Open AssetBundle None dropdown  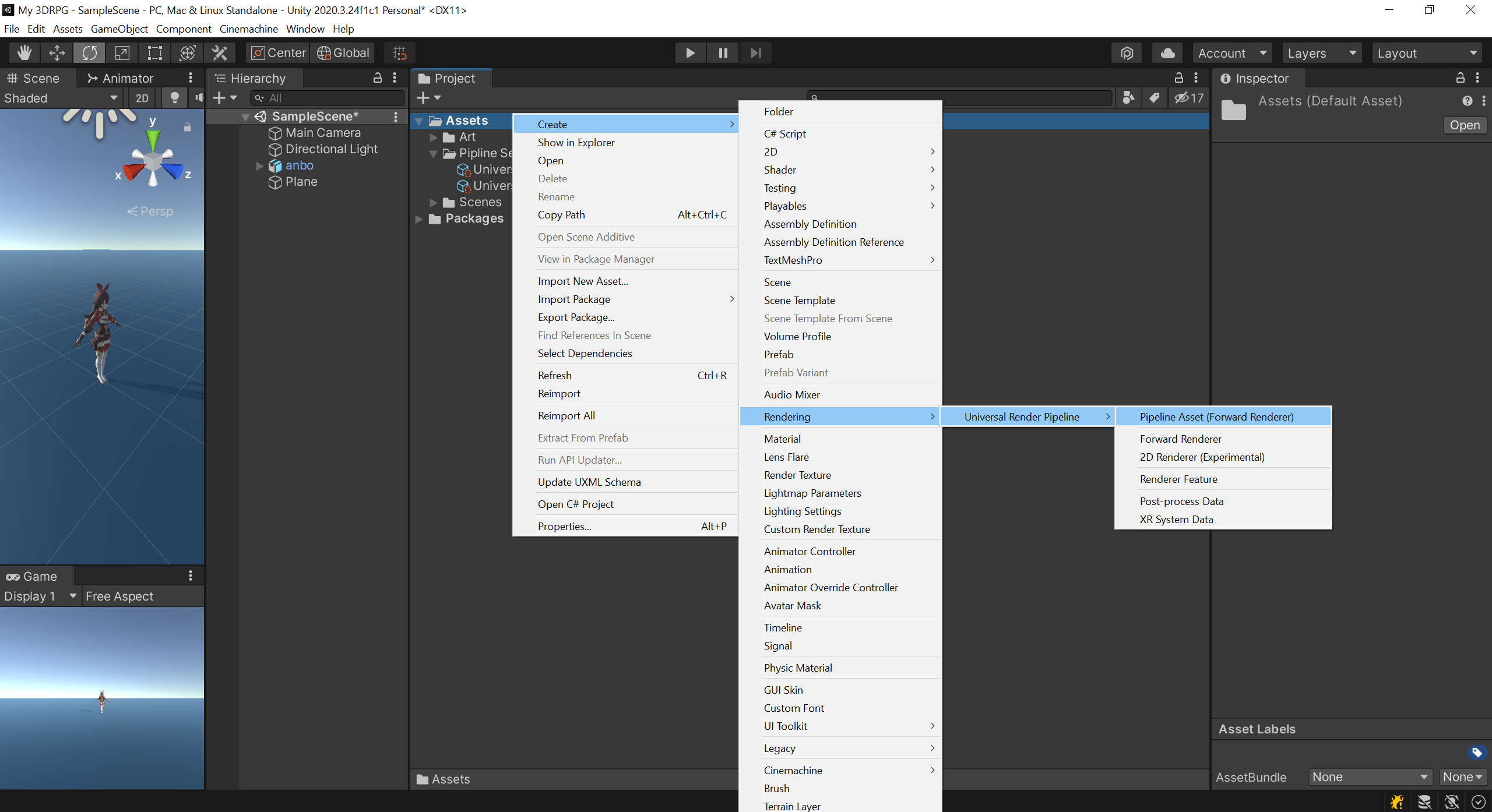point(1370,776)
